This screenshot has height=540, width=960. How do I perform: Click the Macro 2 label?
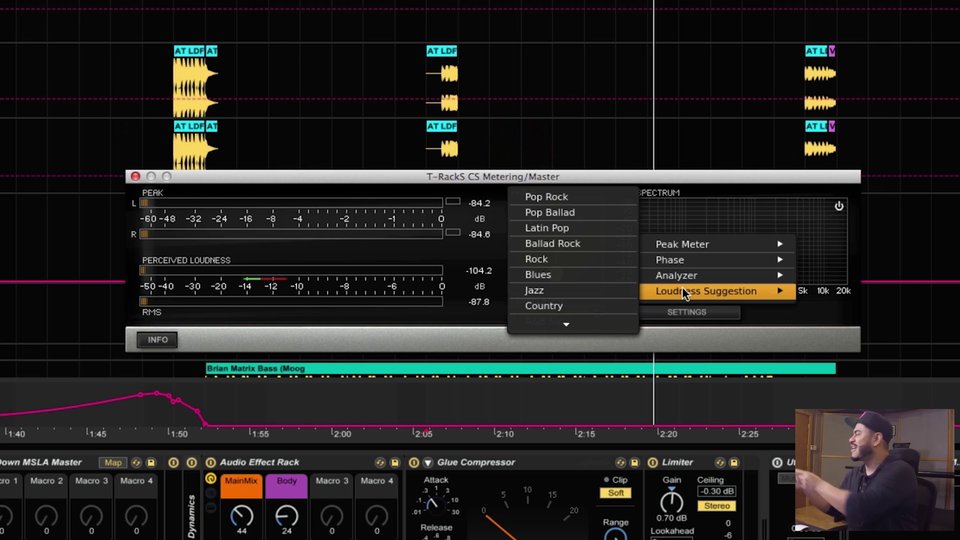(47, 481)
